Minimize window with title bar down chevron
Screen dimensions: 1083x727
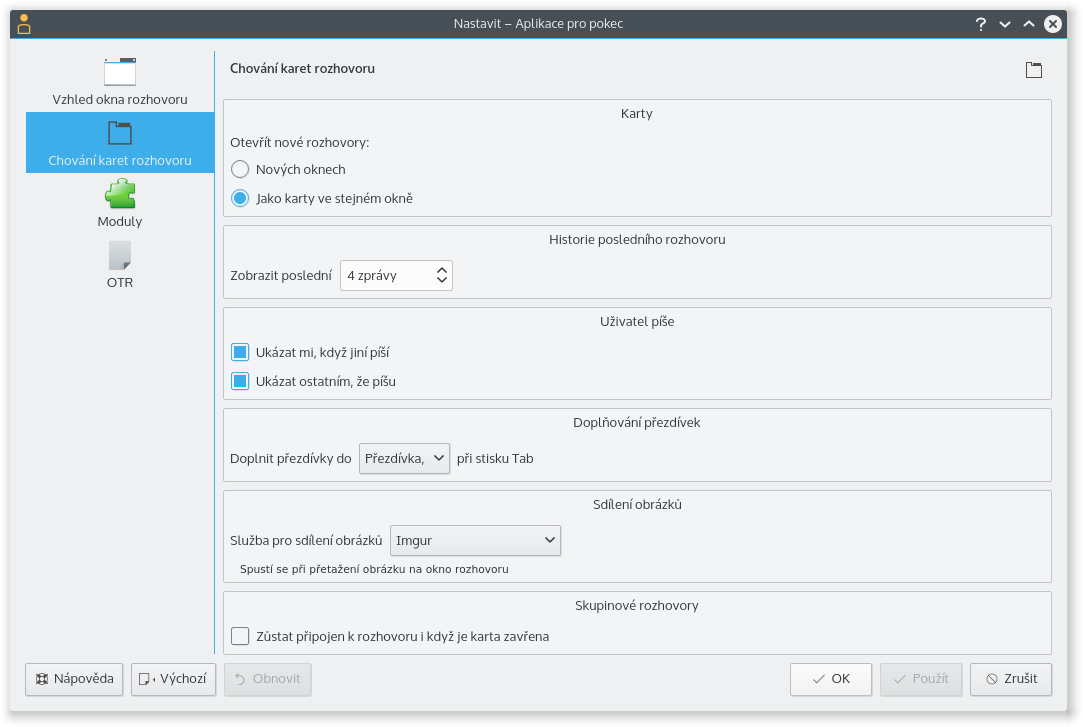point(1004,24)
